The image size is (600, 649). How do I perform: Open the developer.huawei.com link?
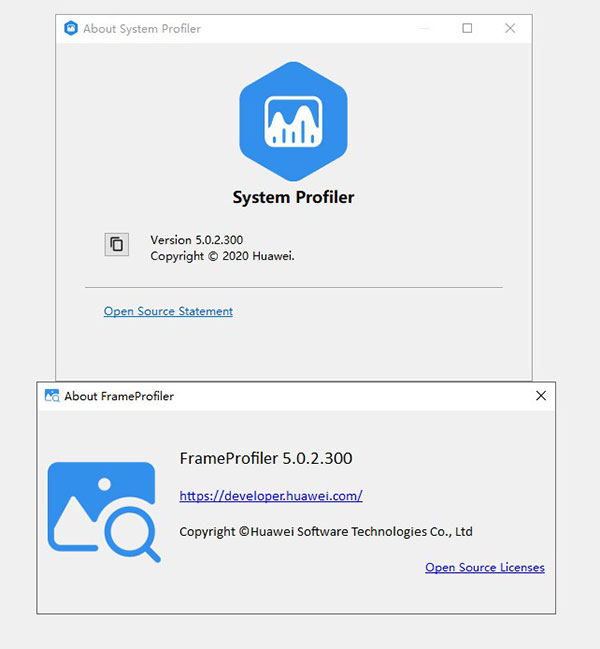point(271,495)
